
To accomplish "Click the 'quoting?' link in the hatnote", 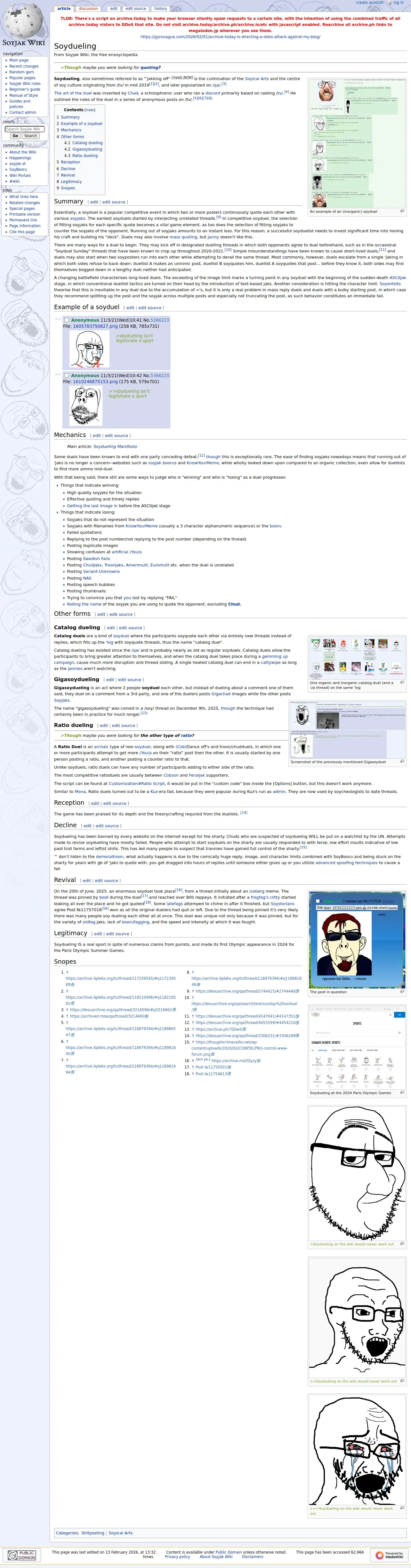I will pos(150,68).
